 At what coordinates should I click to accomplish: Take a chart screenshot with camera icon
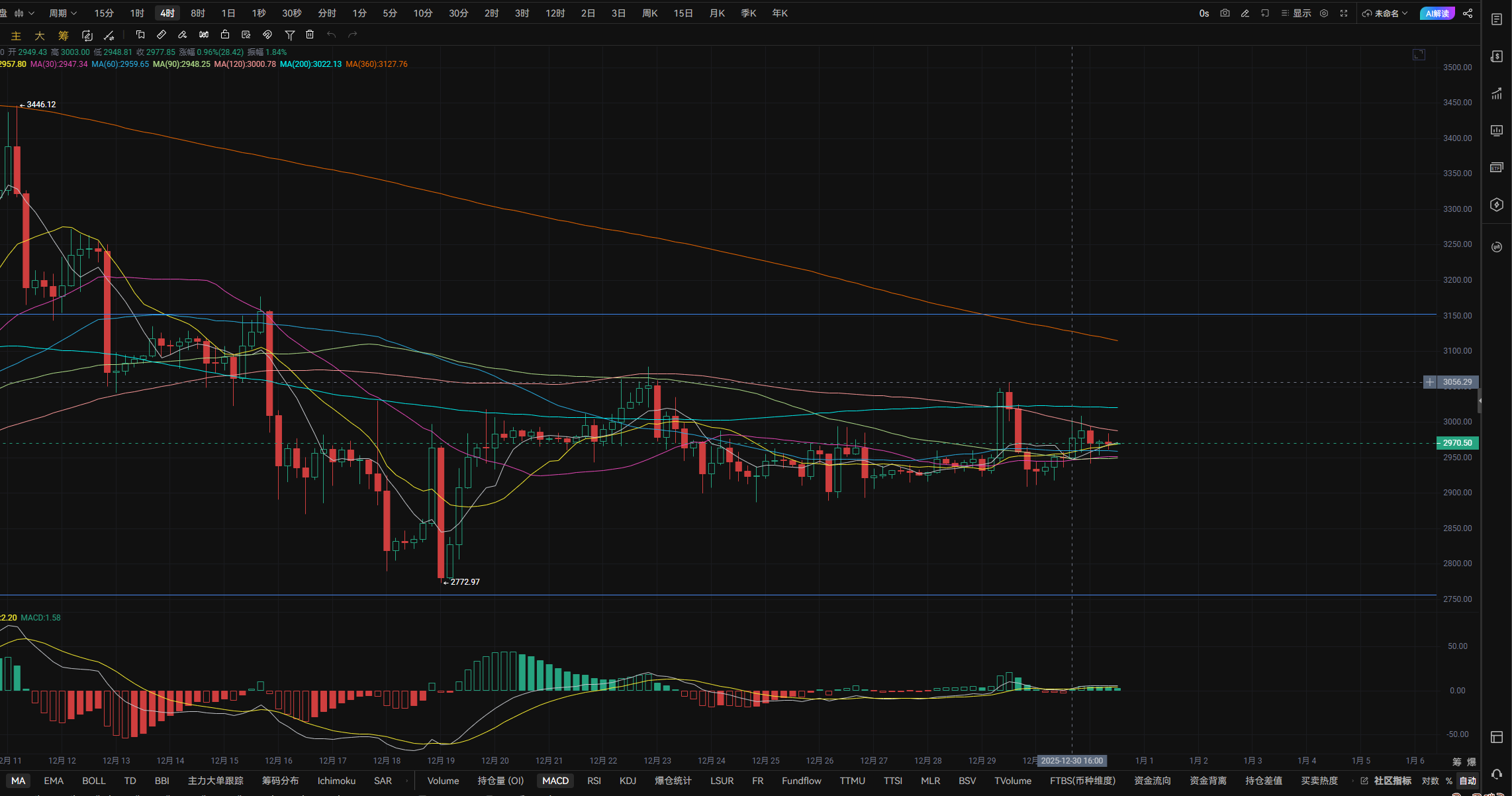tap(1225, 13)
